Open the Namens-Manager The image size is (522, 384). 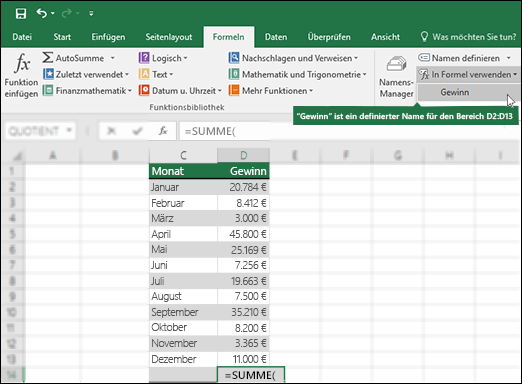(x=396, y=77)
